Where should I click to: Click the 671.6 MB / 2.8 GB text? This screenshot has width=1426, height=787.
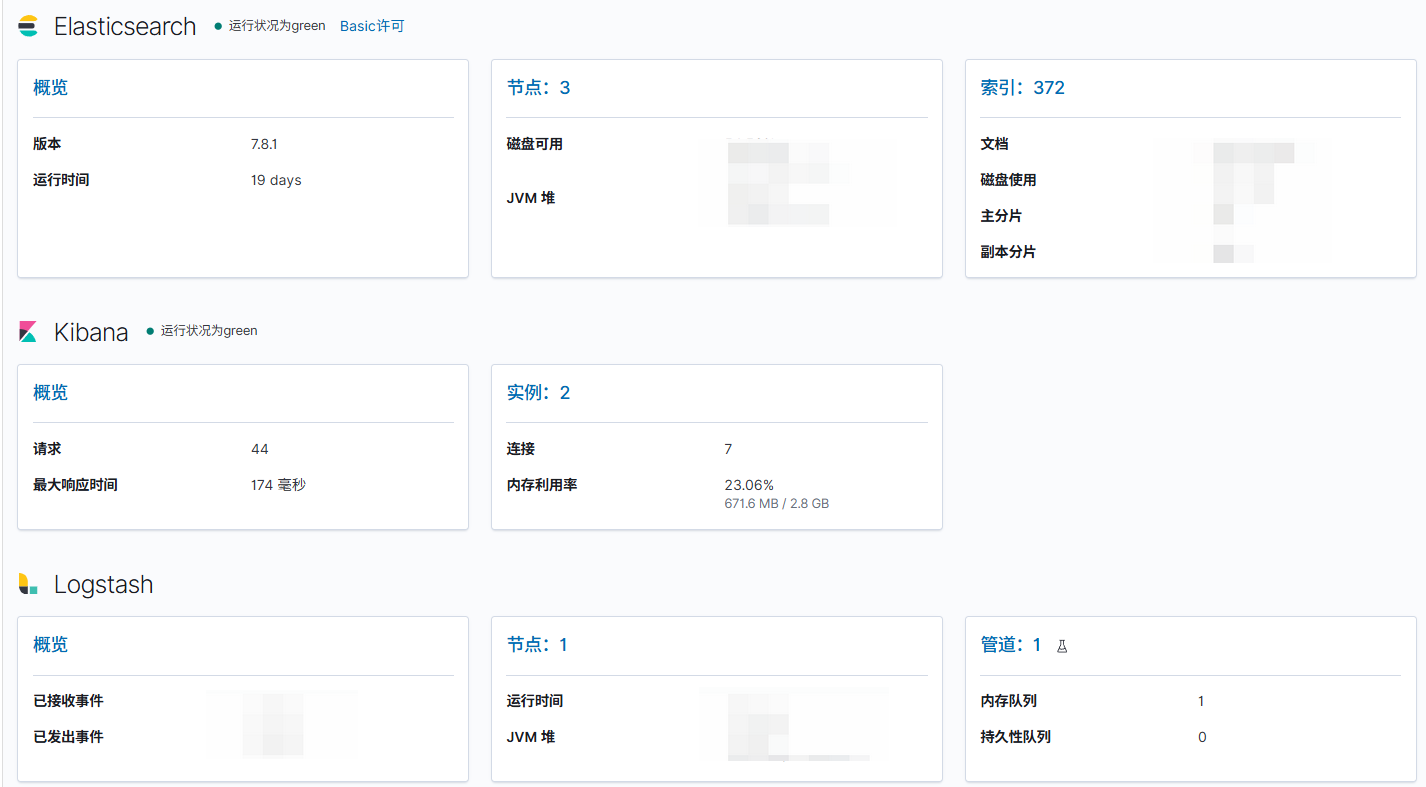coord(777,504)
